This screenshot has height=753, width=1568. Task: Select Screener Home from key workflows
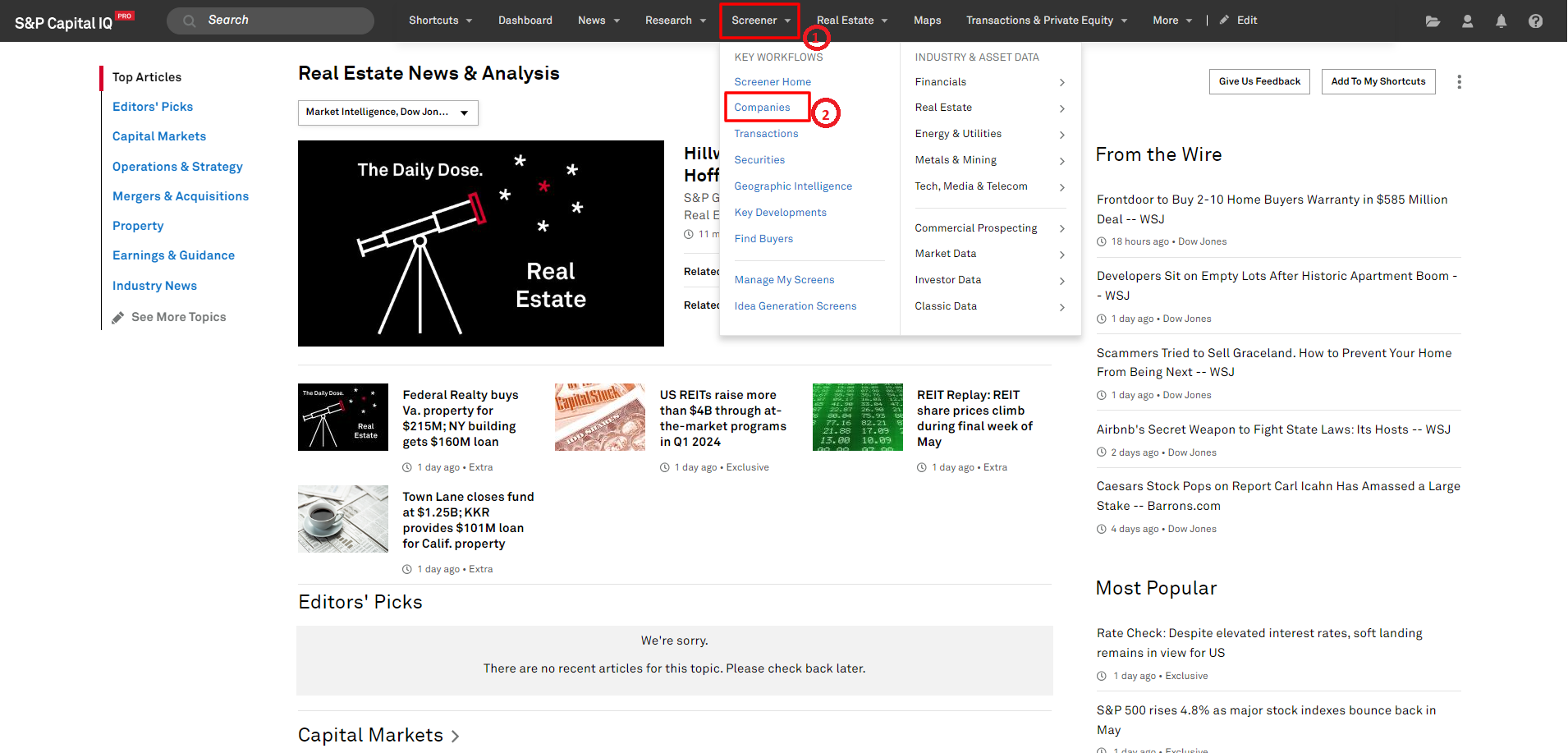coord(773,82)
